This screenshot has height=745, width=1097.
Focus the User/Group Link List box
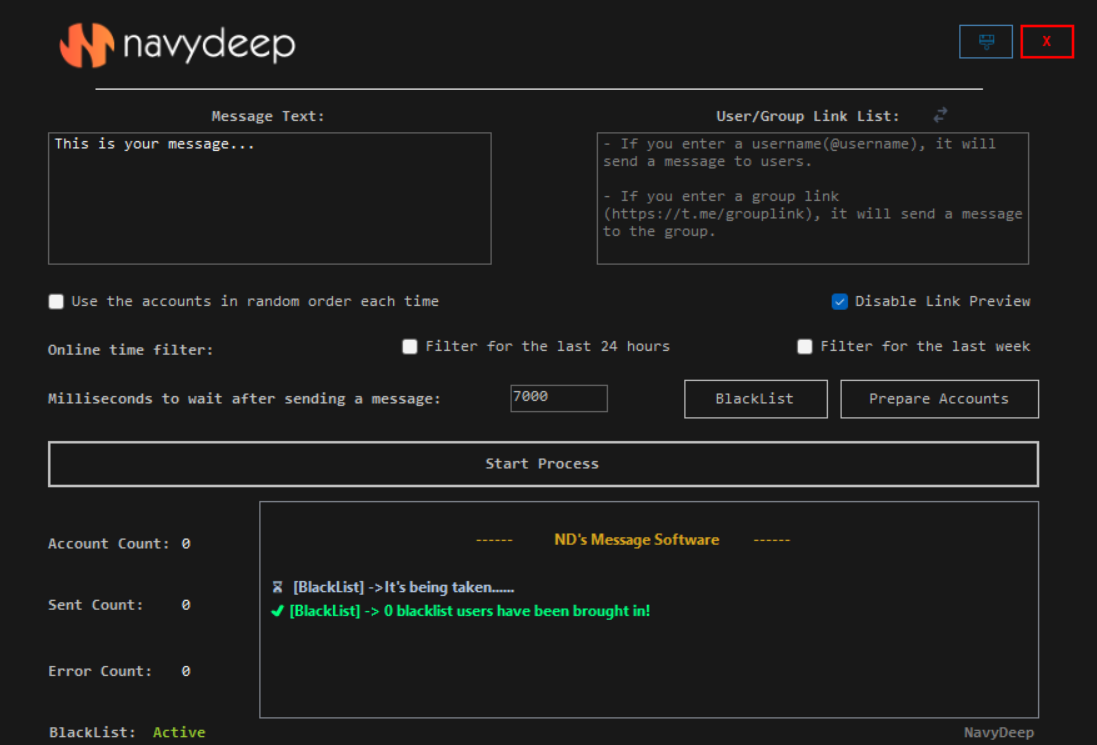[x=812, y=199]
